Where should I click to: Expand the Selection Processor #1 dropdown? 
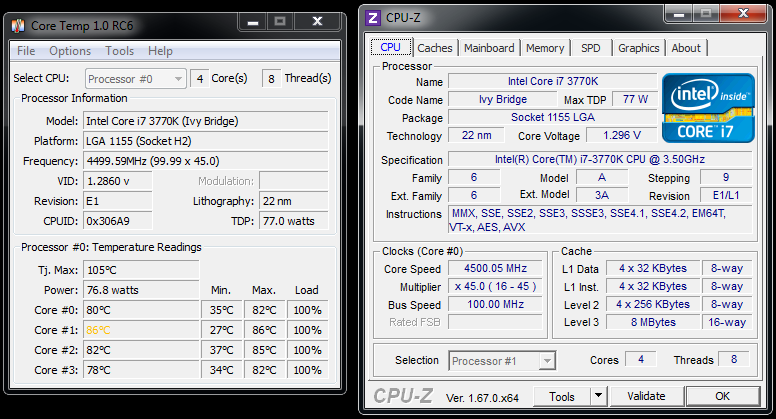pyautogui.click(x=502, y=360)
